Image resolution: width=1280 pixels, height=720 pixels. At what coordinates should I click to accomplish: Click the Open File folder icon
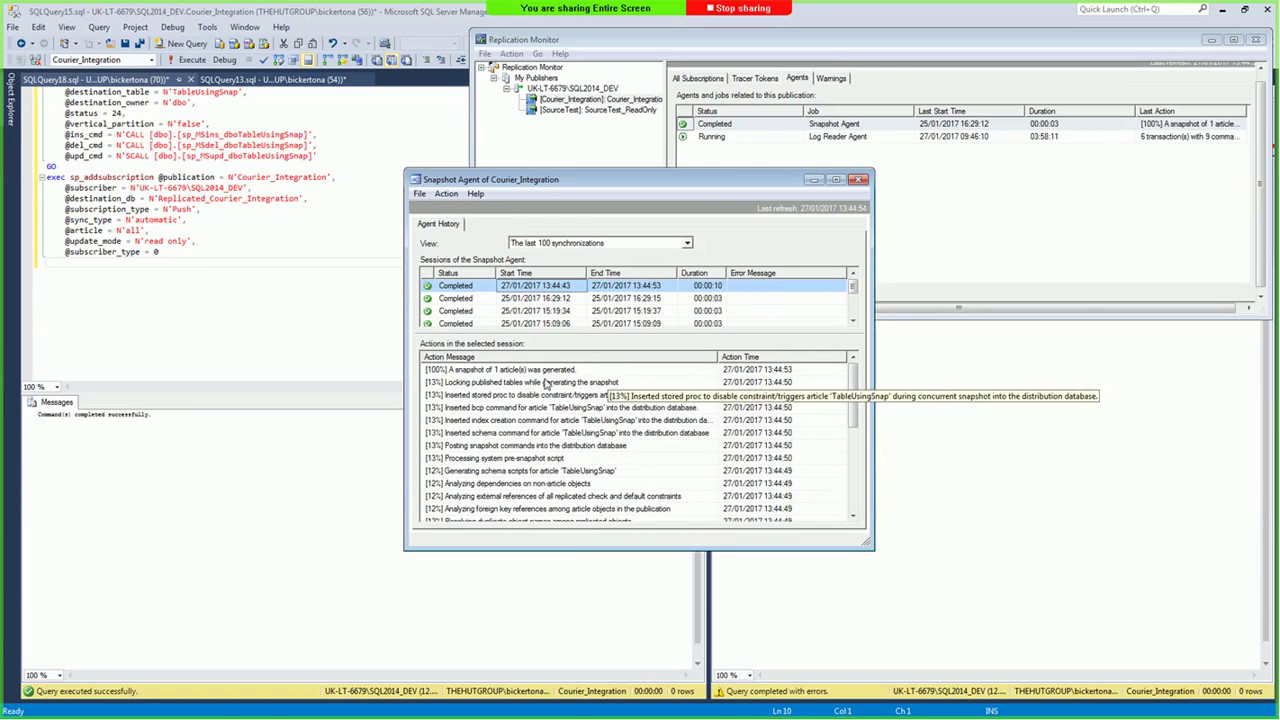(110, 43)
